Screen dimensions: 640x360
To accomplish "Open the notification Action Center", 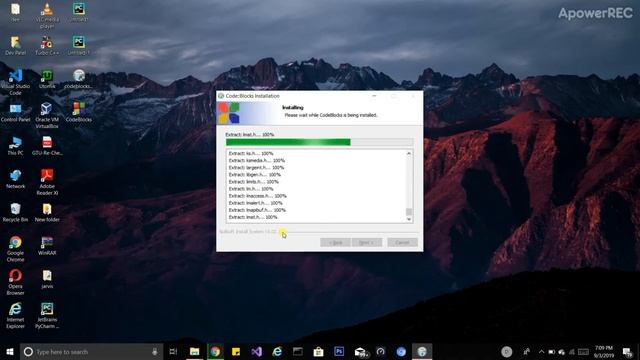I will 627,352.
